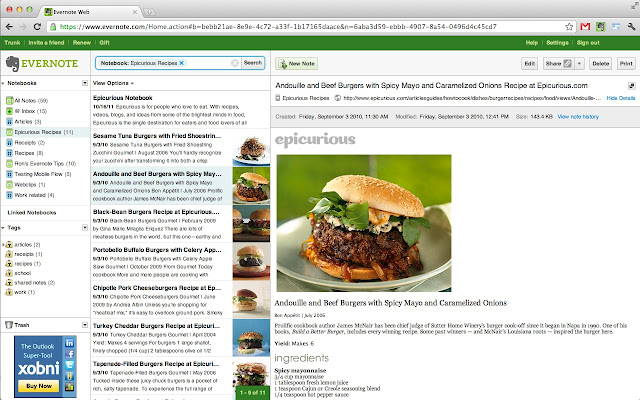Open the Turkey Cheddar Burgers note thumbnail
Screen dimensions: 640x400
coord(251,337)
